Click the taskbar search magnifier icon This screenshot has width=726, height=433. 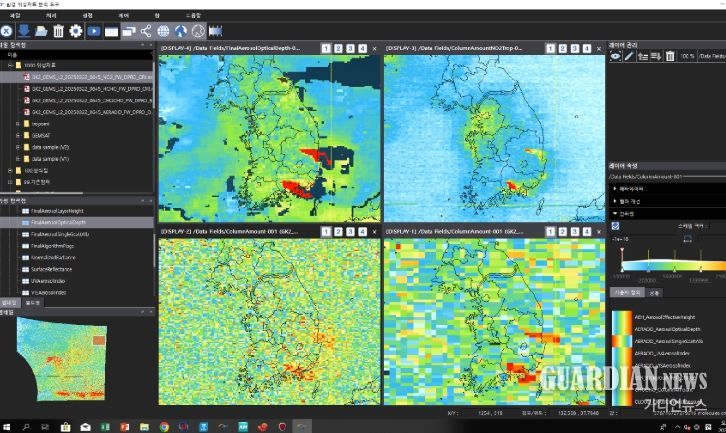pyautogui.click(x=26, y=427)
